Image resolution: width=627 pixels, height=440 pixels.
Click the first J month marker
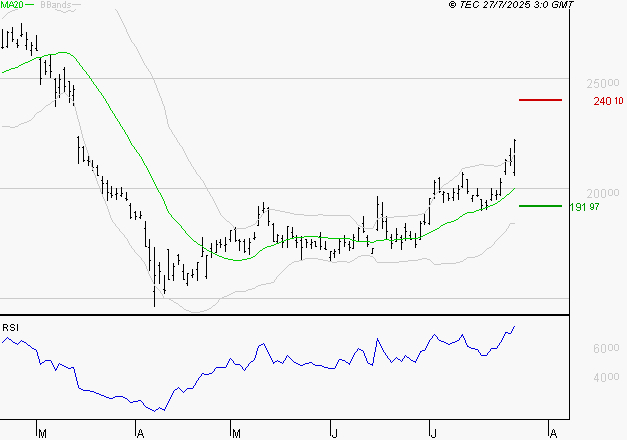coord(335,434)
